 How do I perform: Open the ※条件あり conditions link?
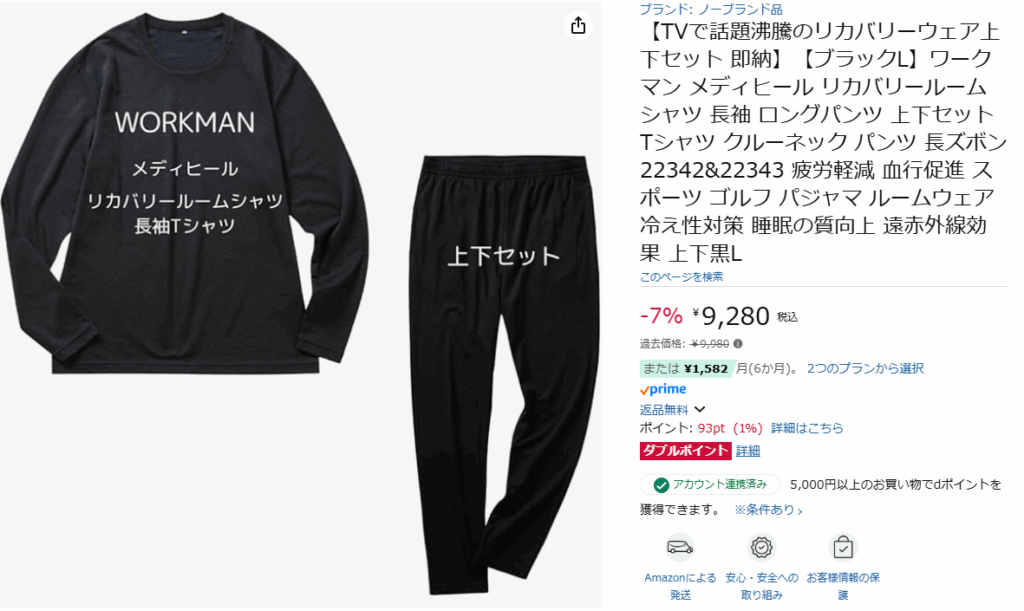point(768,510)
